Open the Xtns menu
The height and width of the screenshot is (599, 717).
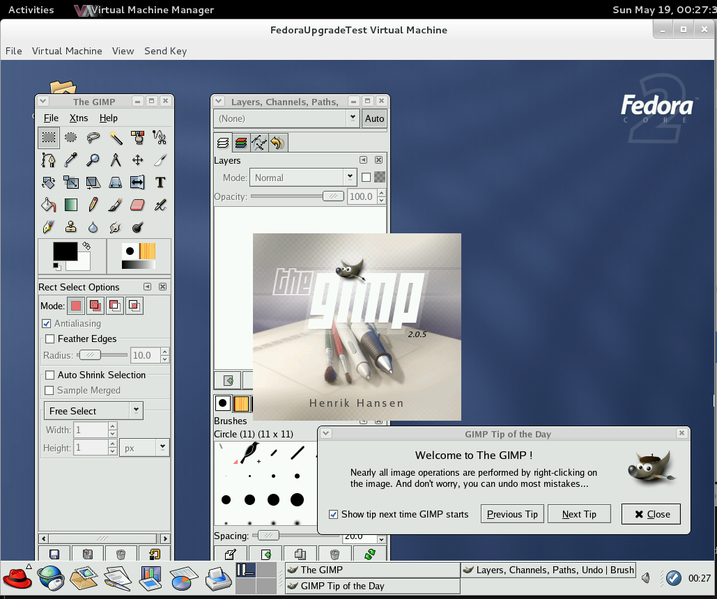point(79,118)
